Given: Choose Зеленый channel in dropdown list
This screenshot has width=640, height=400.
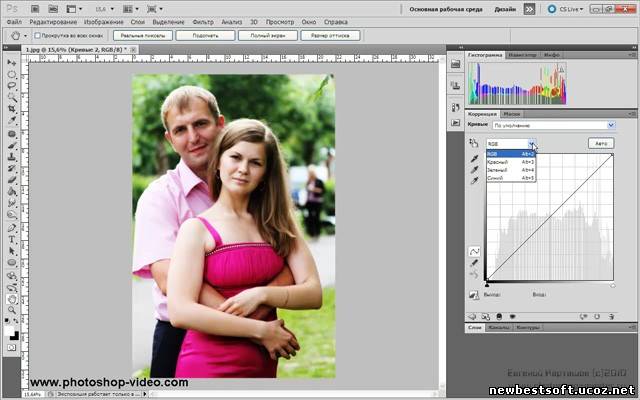Looking at the screenshot, I should pyautogui.click(x=511, y=170).
